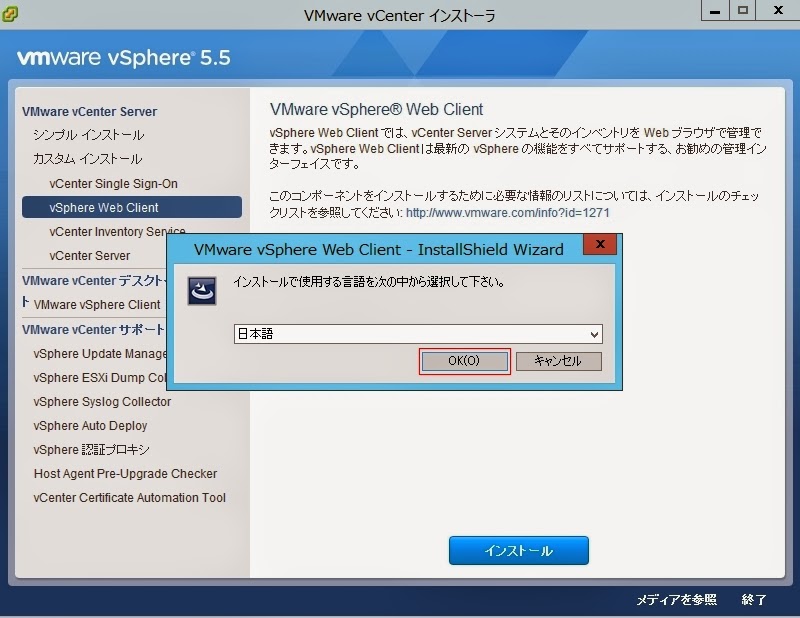Click the キャンセル button in the dialog

pos(559,361)
